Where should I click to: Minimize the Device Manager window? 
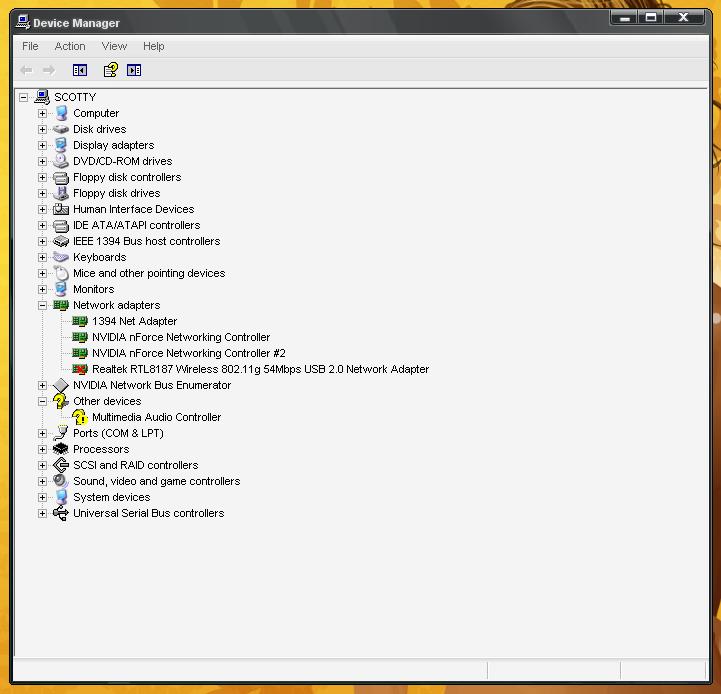[x=625, y=18]
